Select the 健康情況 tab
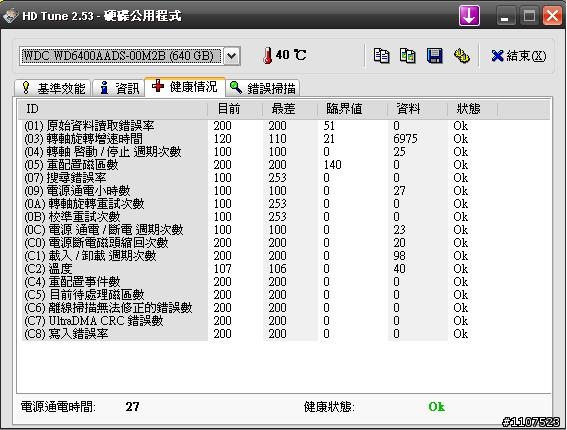567x430 pixels. (x=185, y=87)
